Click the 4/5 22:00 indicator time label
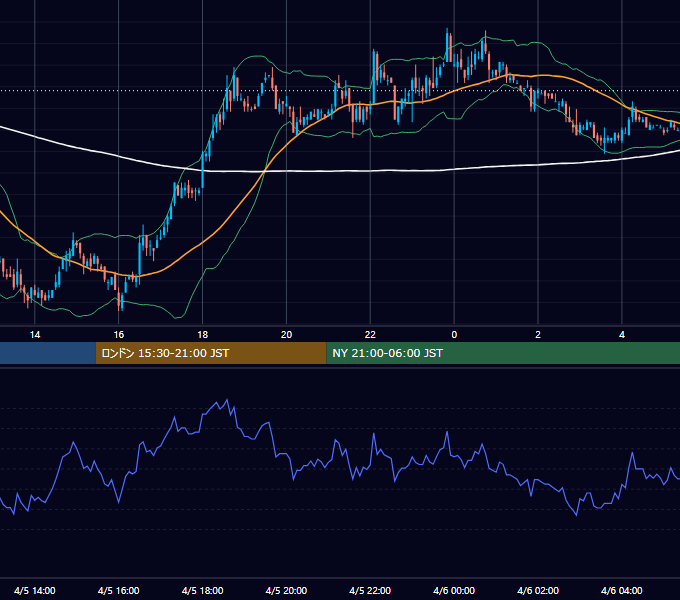Image resolution: width=680 pixels, height=600 pixels. click(370, 590)
